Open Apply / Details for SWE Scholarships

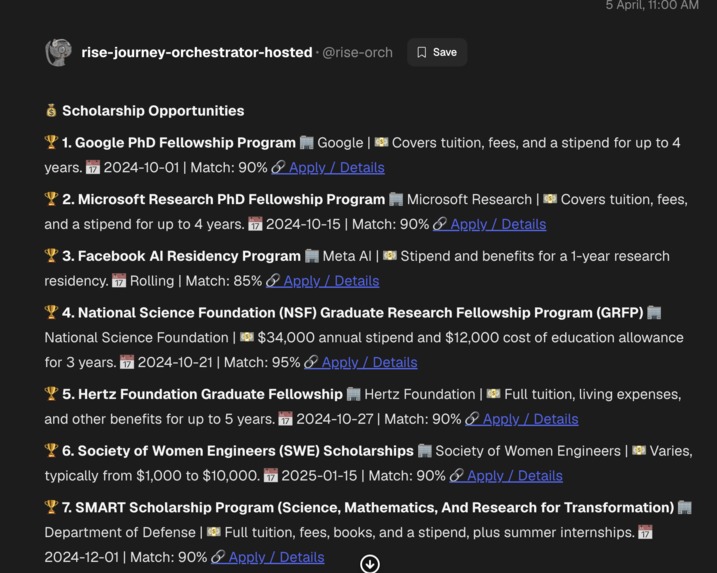506,476
